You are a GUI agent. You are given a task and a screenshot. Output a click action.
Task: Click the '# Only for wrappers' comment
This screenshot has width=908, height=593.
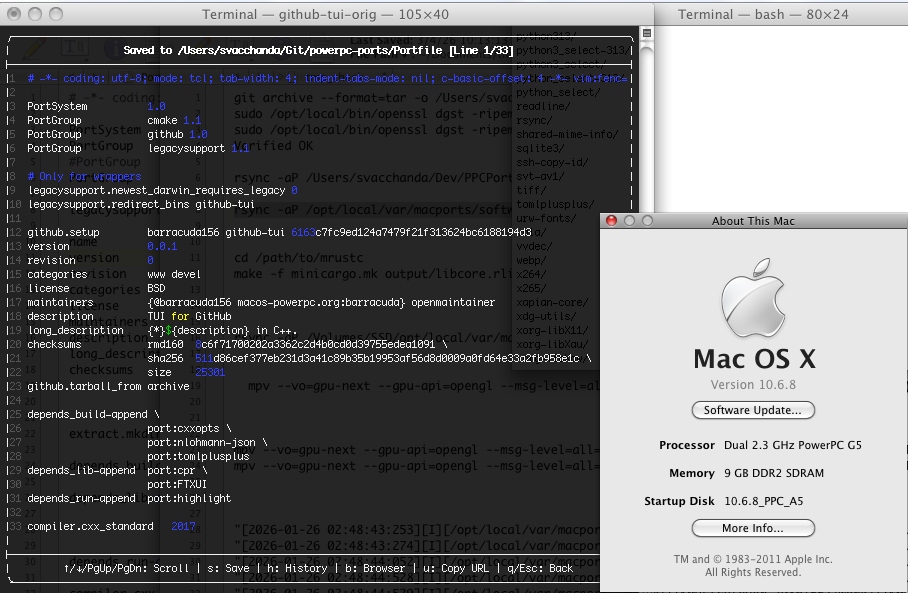click(x=84, y=176)
